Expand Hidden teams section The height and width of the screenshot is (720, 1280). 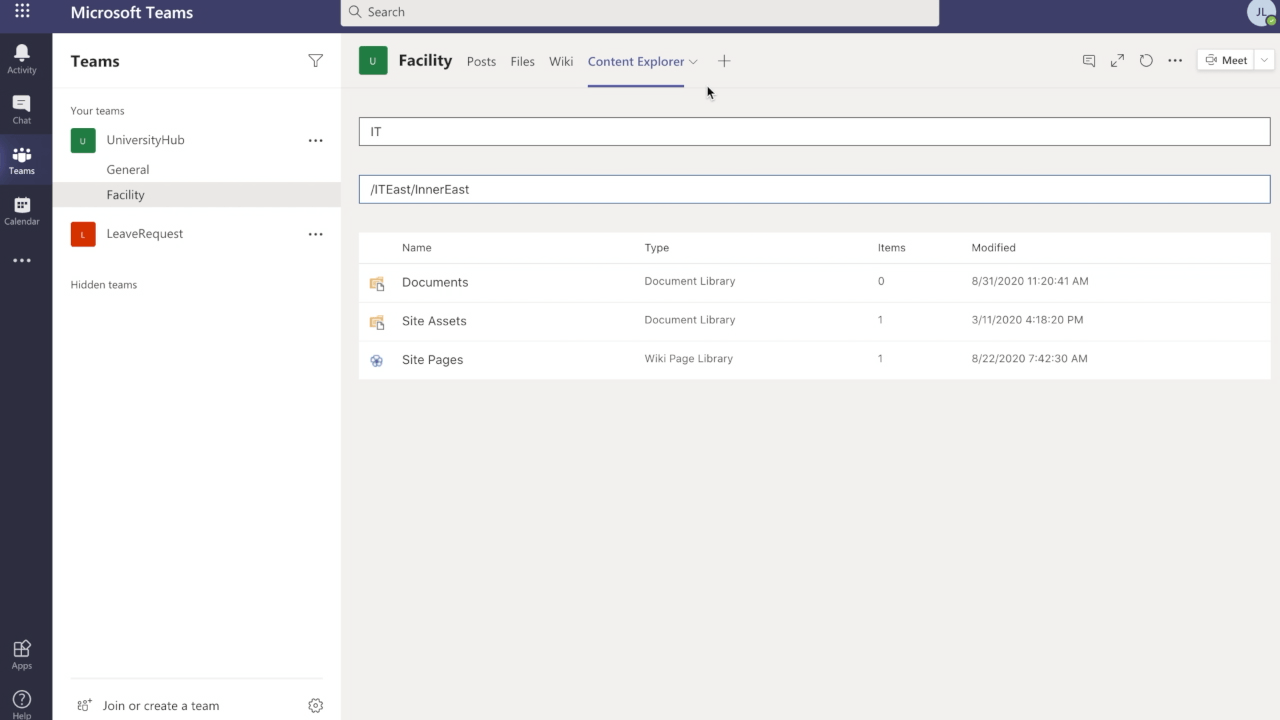pos(104,285)
